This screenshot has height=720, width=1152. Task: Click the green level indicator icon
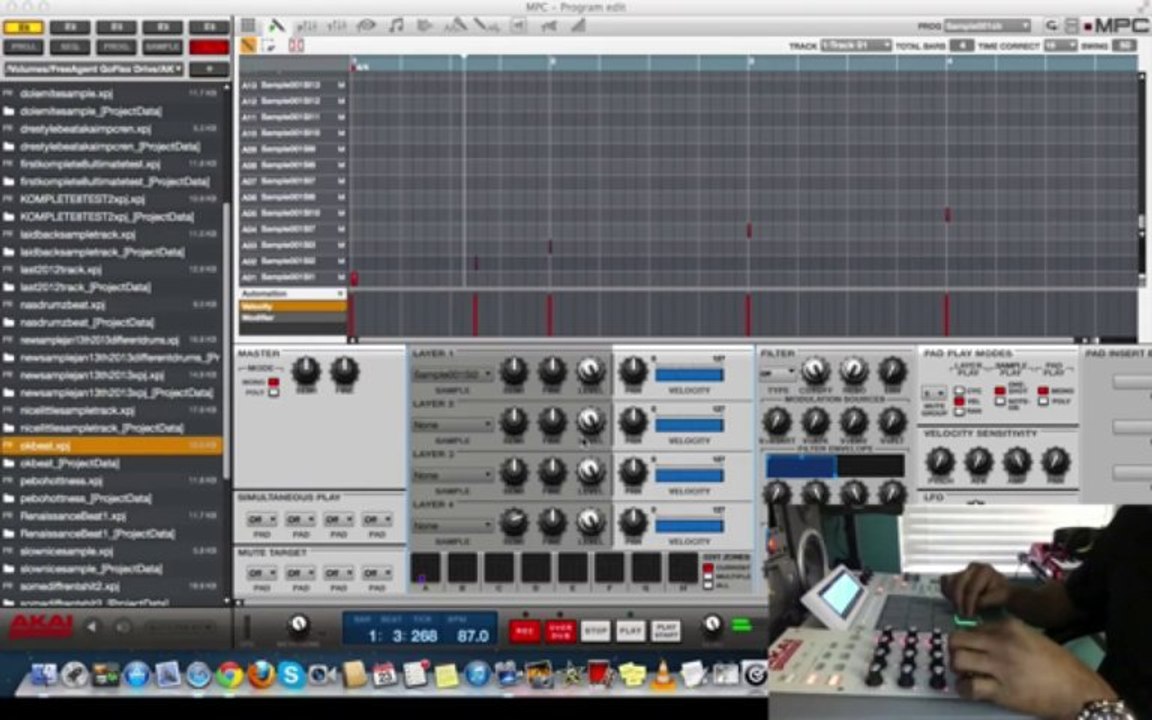pos(741,625)
